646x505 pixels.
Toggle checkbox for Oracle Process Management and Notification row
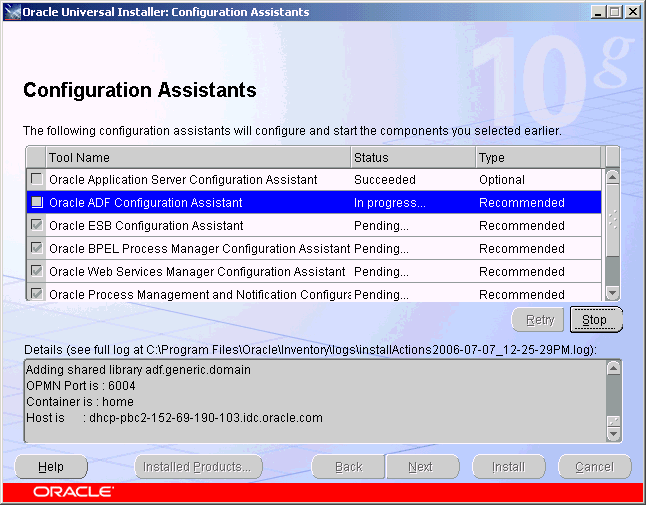tap(37, 294)
